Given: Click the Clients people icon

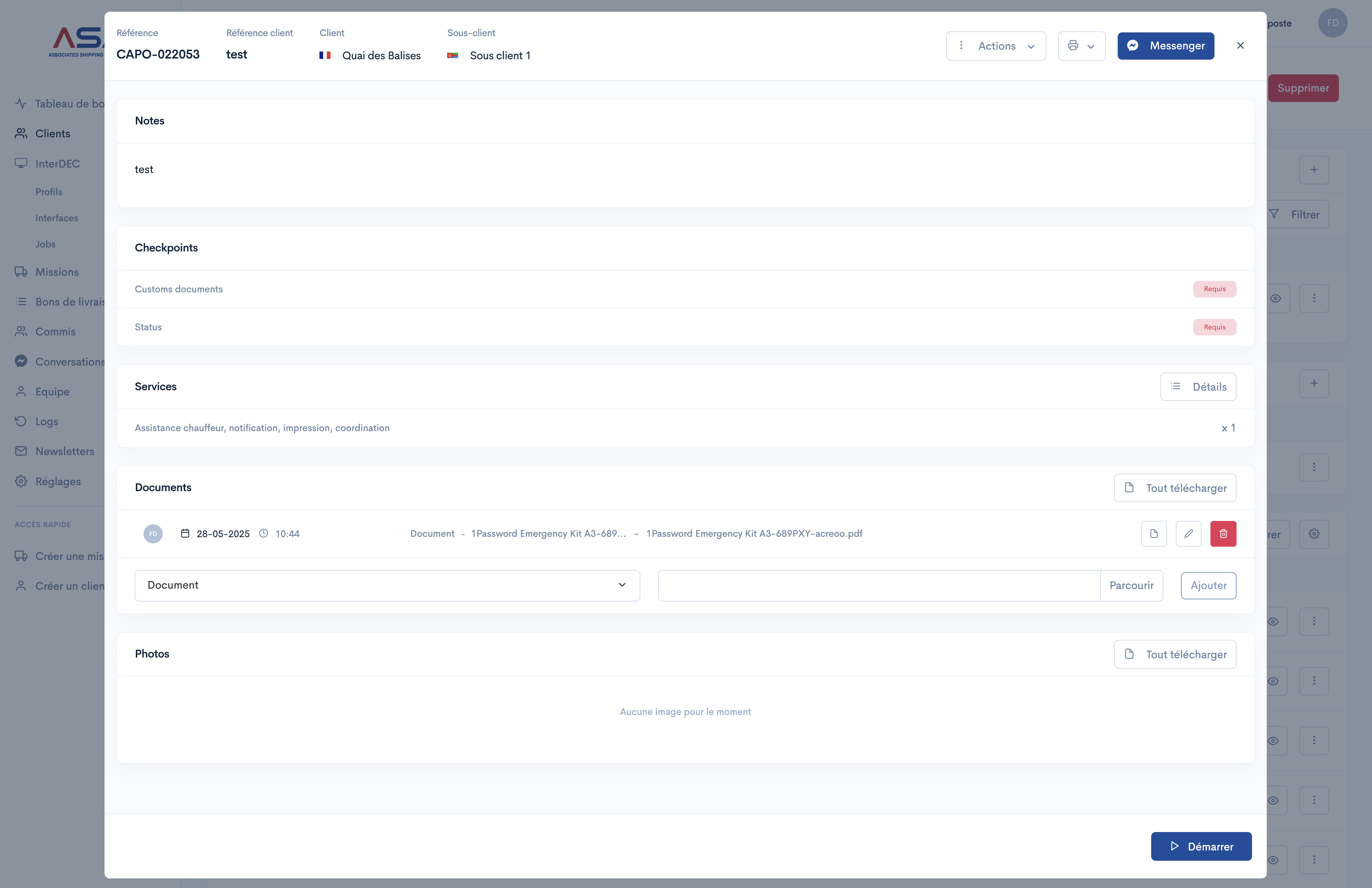Looking at the screenshot, I should point(21,133).
